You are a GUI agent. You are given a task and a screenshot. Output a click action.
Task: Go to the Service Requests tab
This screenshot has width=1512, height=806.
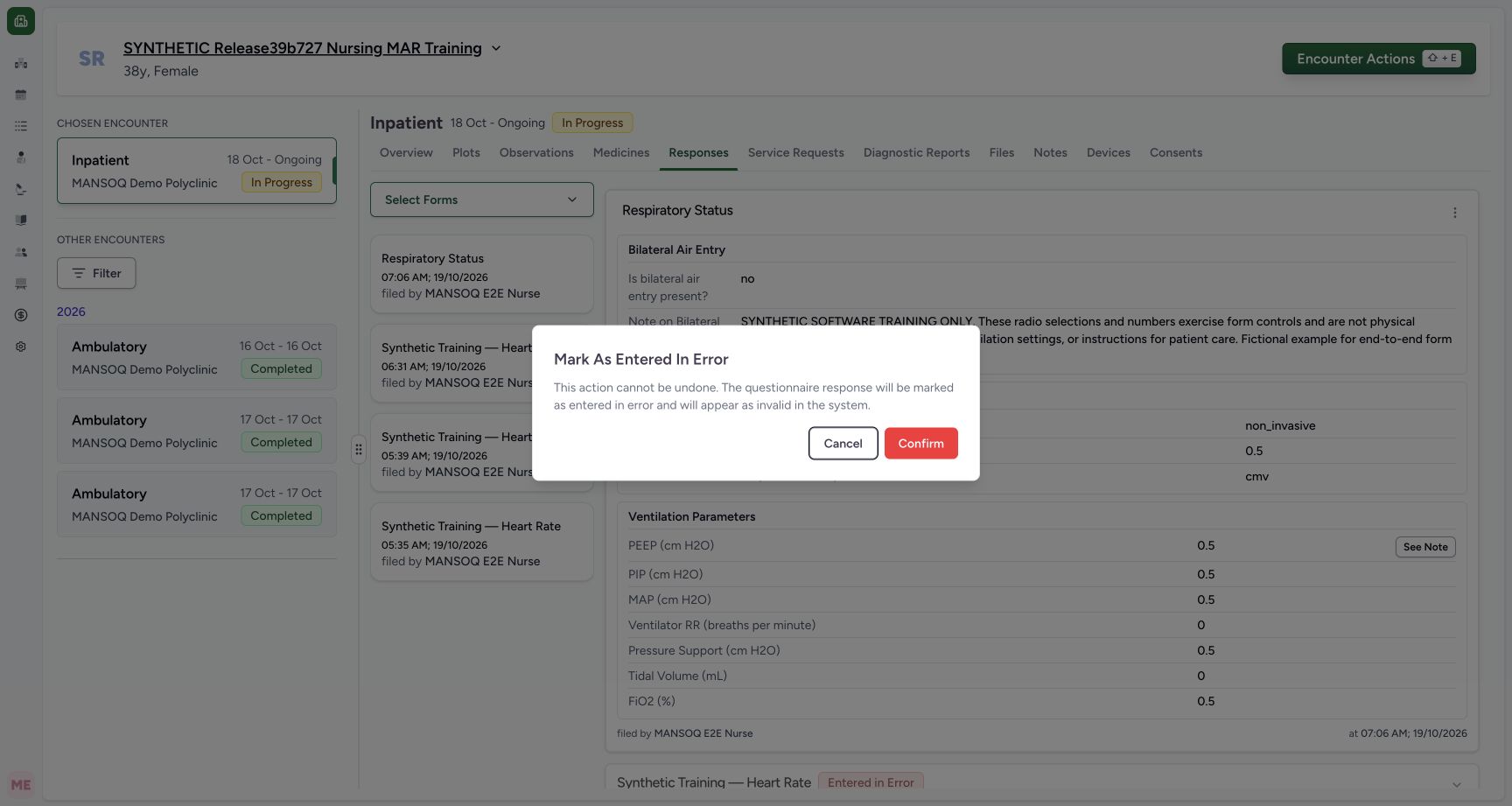click(x=796, y=152)
